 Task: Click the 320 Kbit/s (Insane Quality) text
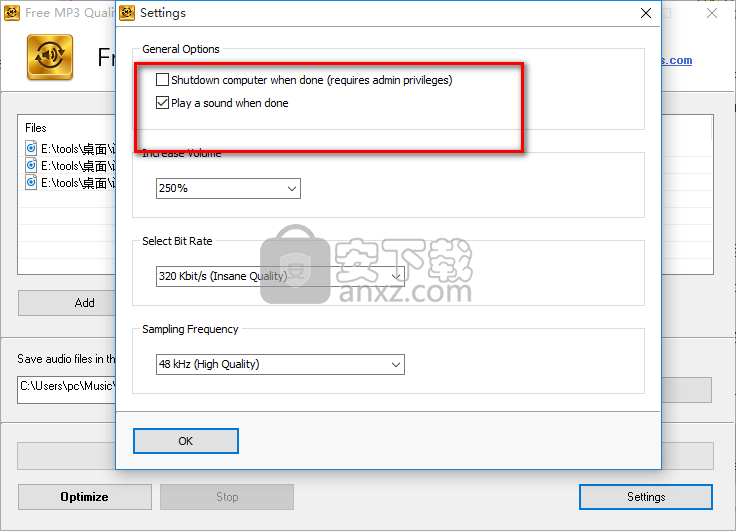223,276
